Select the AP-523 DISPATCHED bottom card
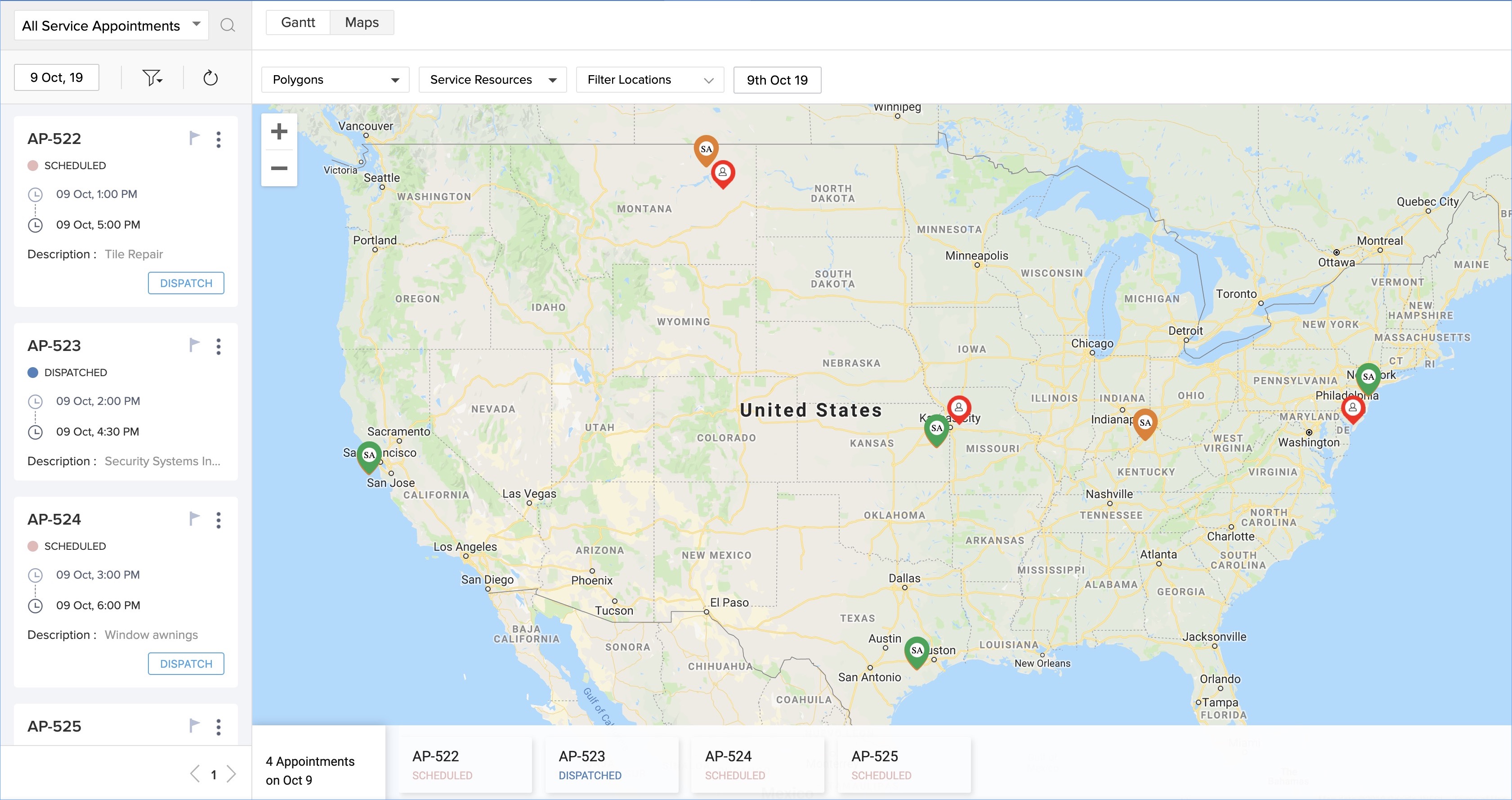The width and height of the screenshot is (1512, 800). pos(612,765)
